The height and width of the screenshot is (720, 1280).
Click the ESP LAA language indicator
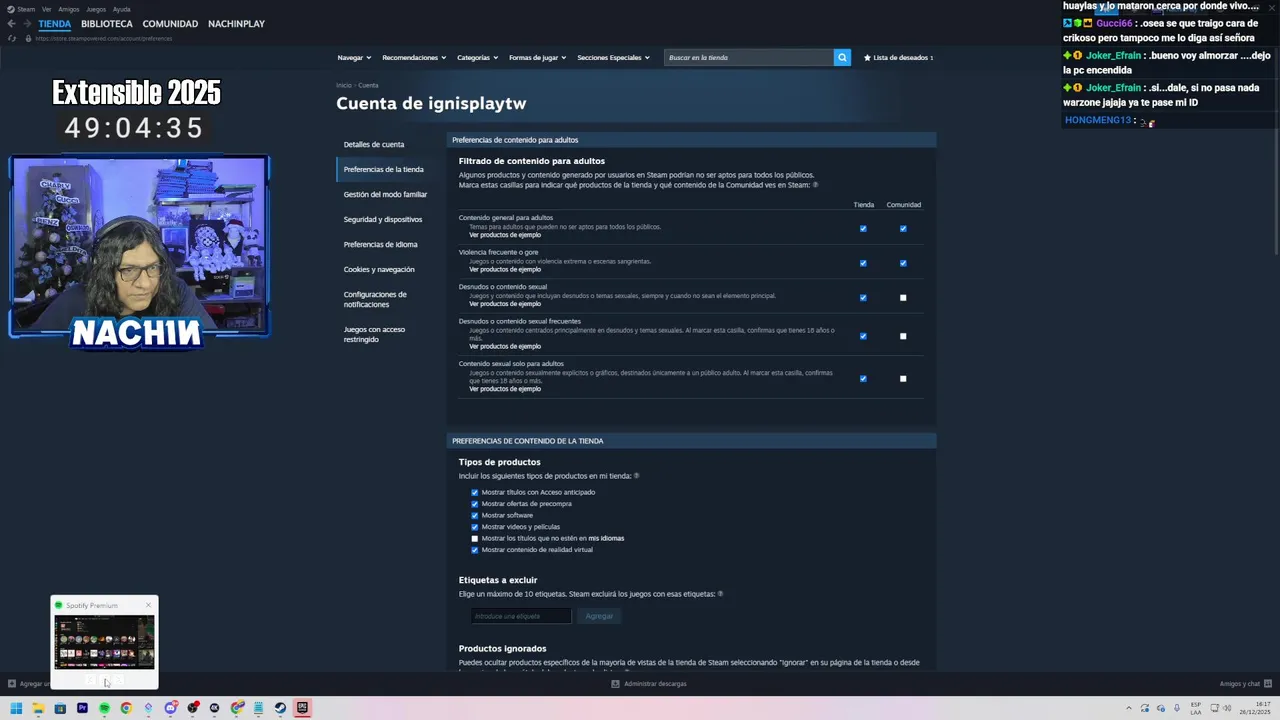tap(1196, 708)
